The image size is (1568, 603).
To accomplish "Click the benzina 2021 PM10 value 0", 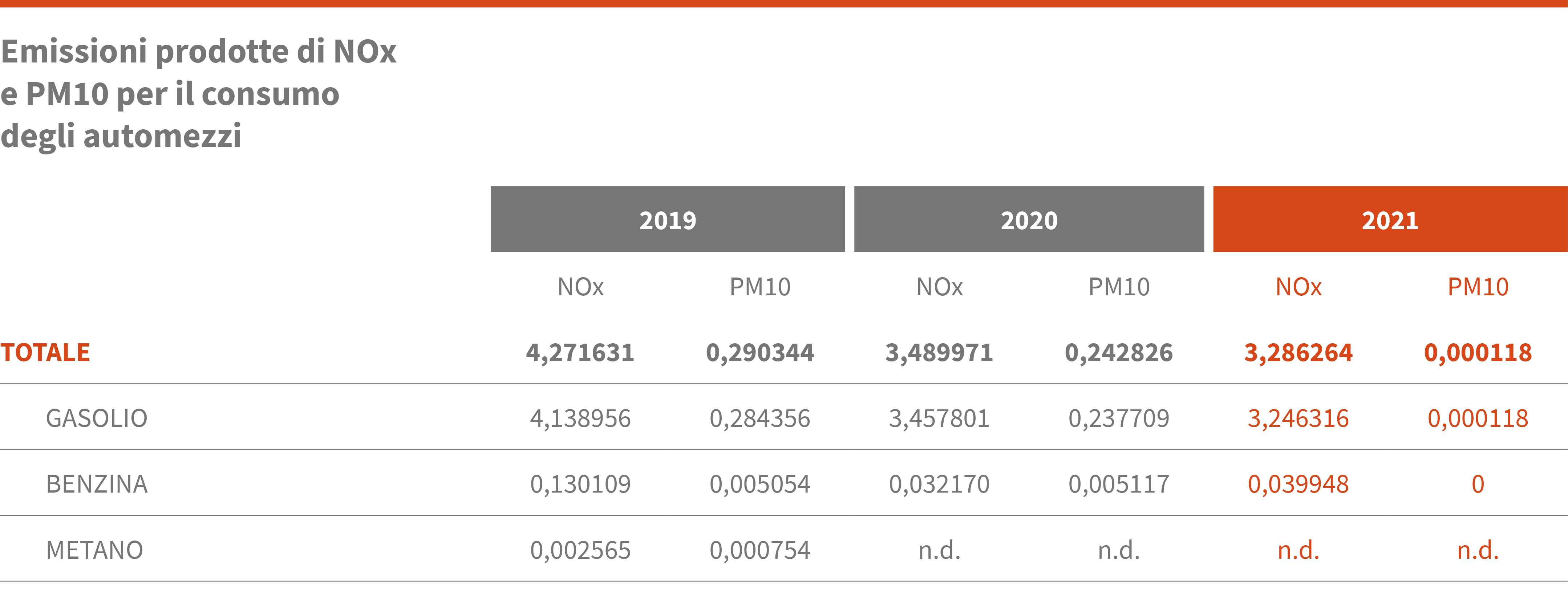I will pos(1478,484).
